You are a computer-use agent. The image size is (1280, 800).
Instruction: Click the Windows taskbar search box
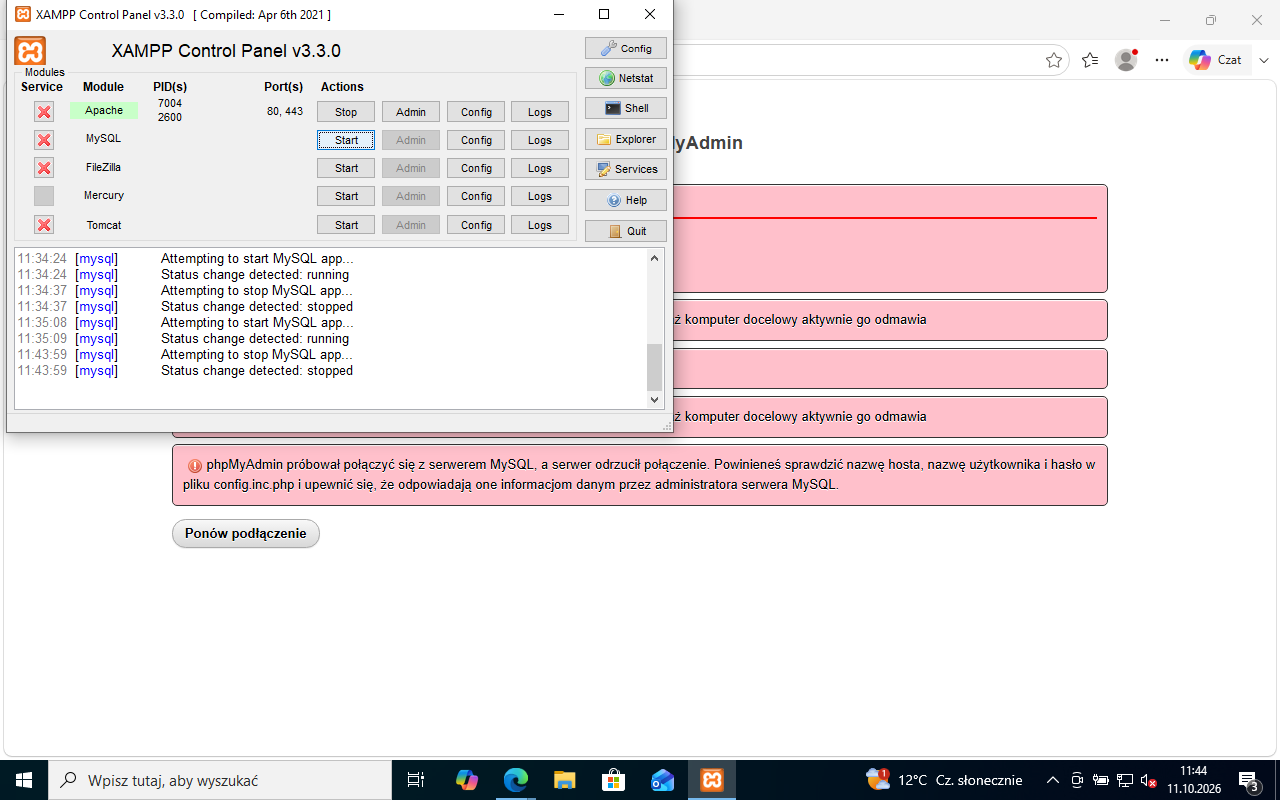pyautogui.click(x=220, y=780)
